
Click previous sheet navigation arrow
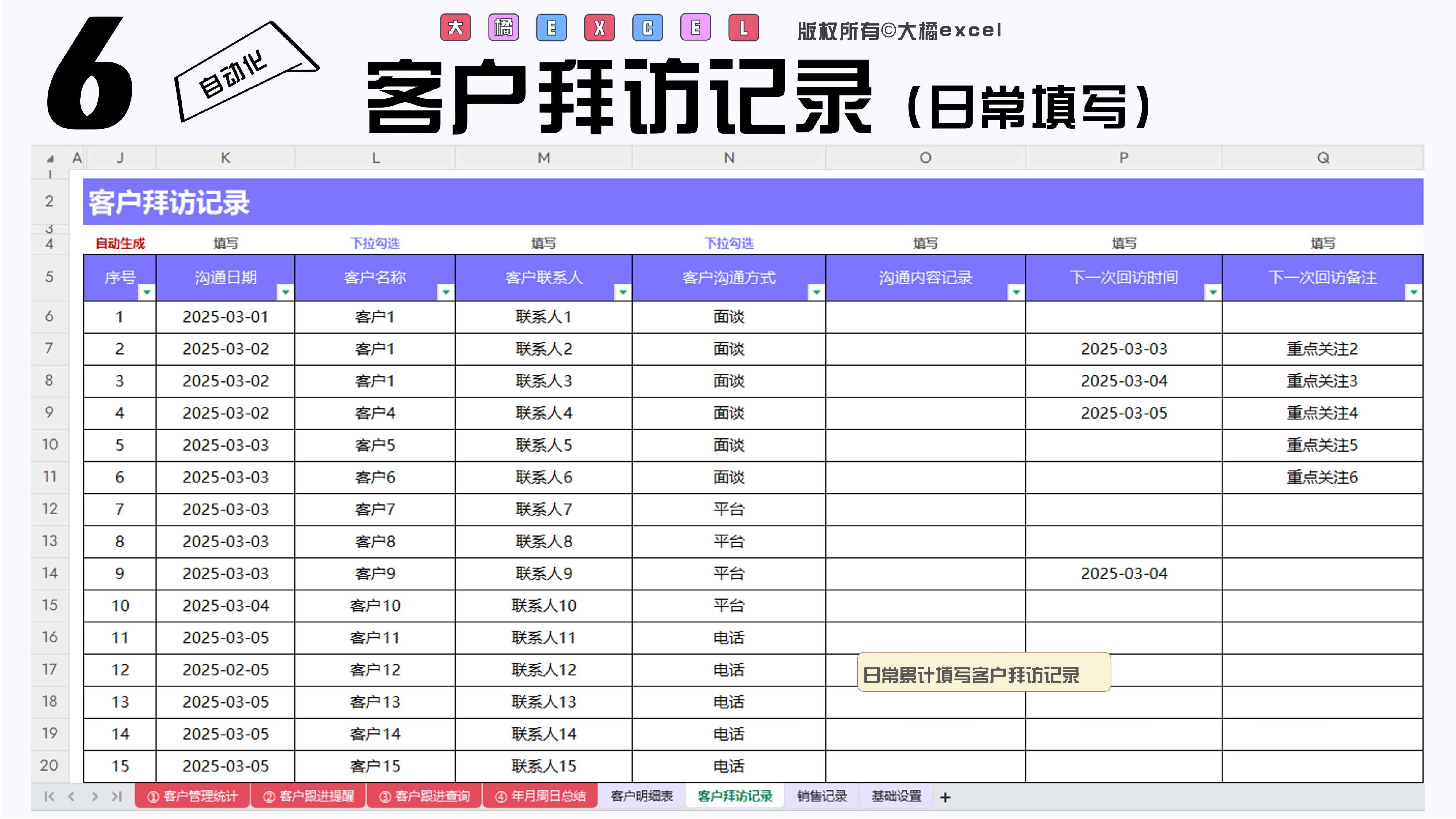click(72, 796)
